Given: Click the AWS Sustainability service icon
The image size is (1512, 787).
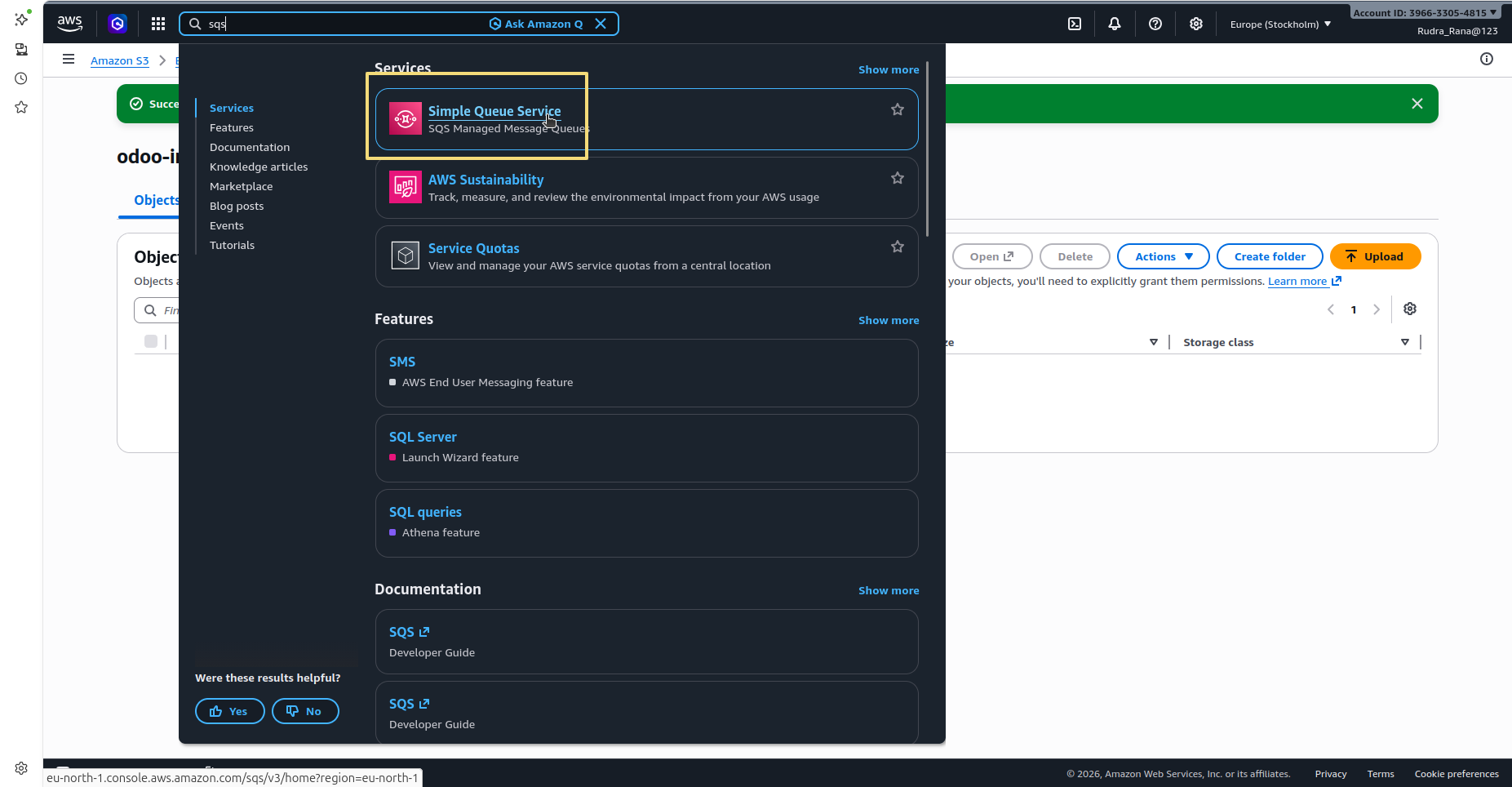Looking at the screenshot, I should tap(406, 187).
